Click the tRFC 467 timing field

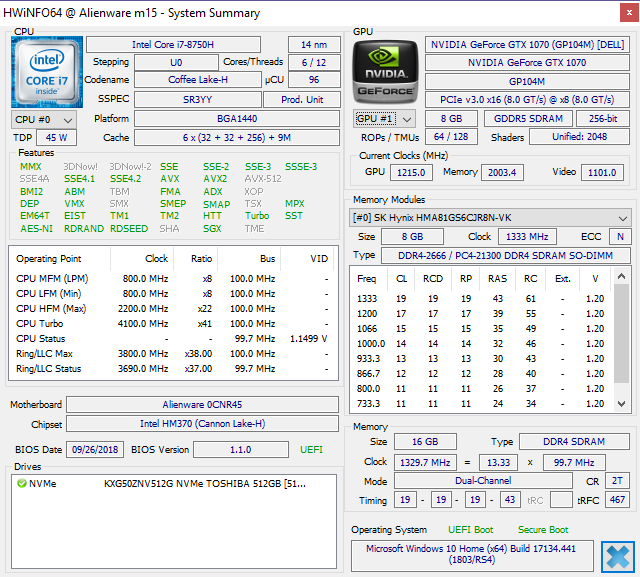point(617,499)
